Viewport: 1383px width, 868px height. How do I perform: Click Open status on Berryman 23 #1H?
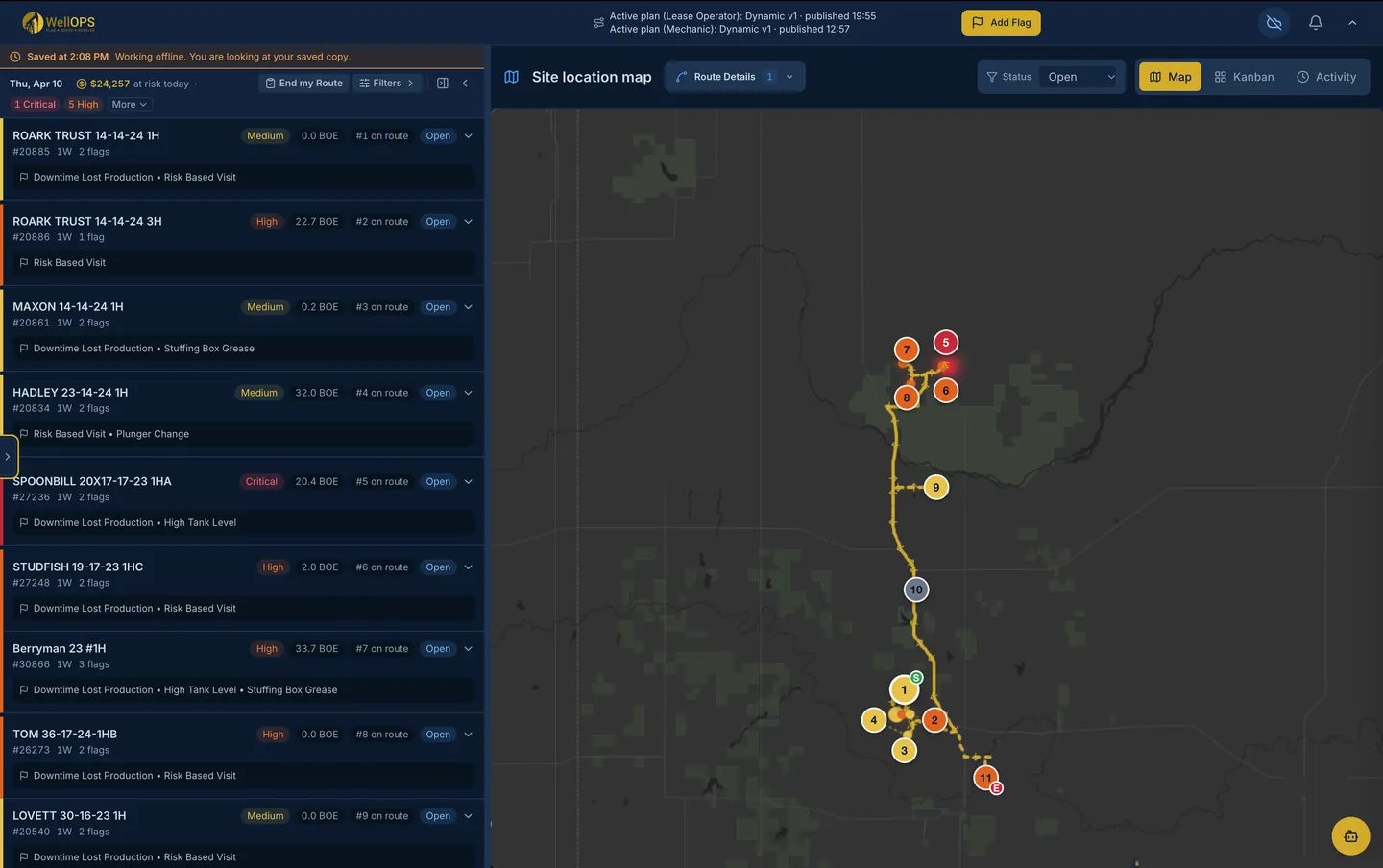coord(438,649)
